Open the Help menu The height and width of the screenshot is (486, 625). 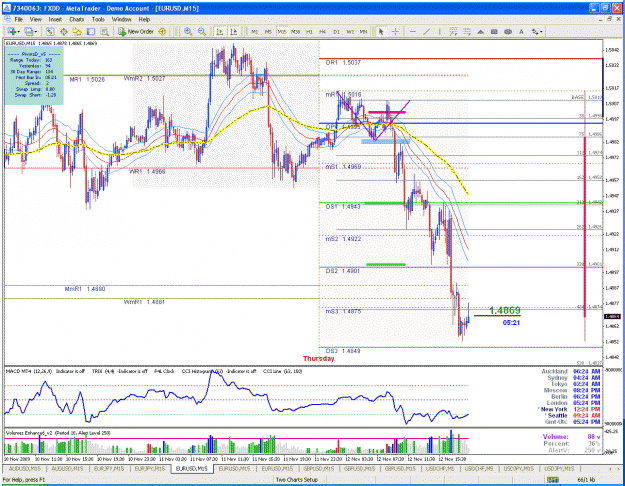pyautogui.click(x=144, y=19)
